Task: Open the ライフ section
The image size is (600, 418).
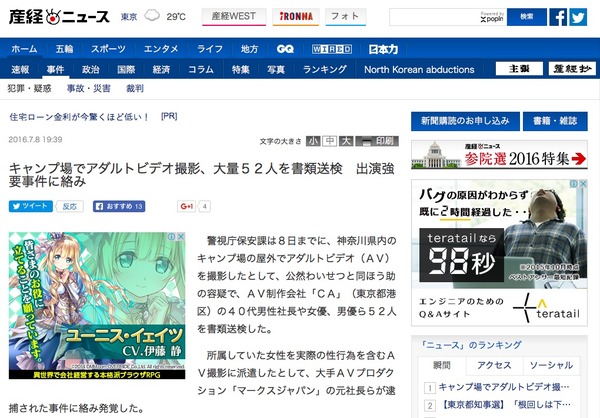Action: point(210,49)
